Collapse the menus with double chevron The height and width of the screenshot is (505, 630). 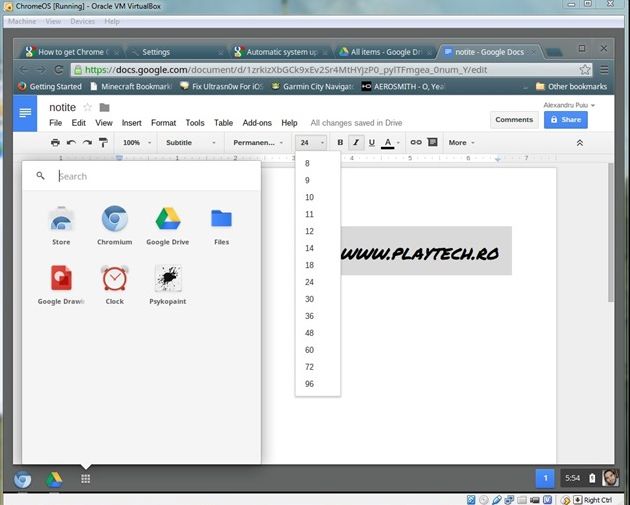click(579, 143)
